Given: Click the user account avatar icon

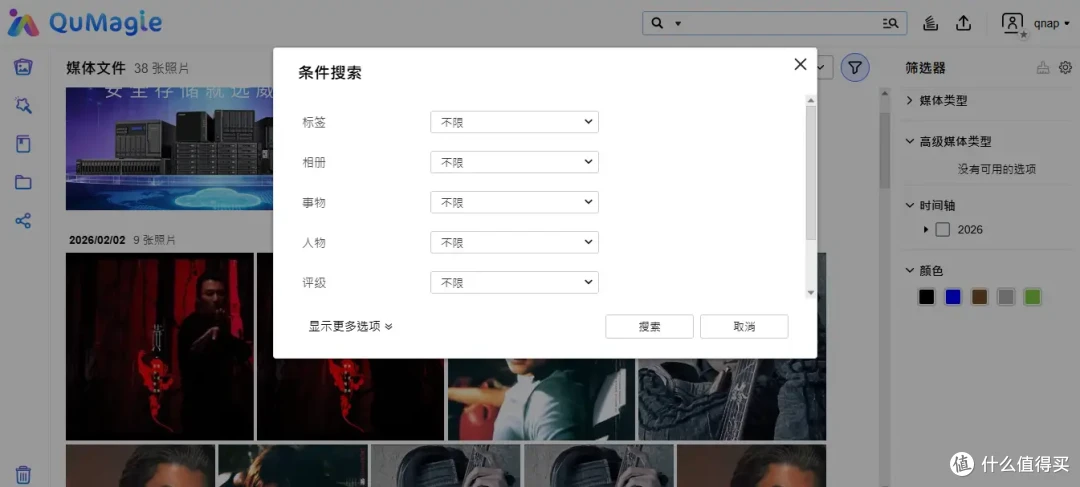Looking at the screenshot, I should point(1012,23).
